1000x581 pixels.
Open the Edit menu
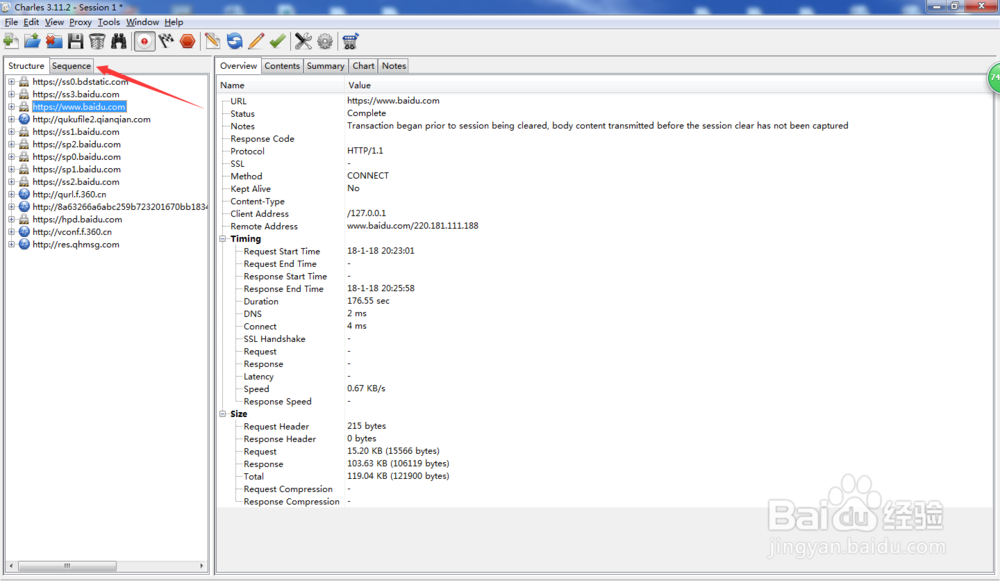tap(31, 22)
